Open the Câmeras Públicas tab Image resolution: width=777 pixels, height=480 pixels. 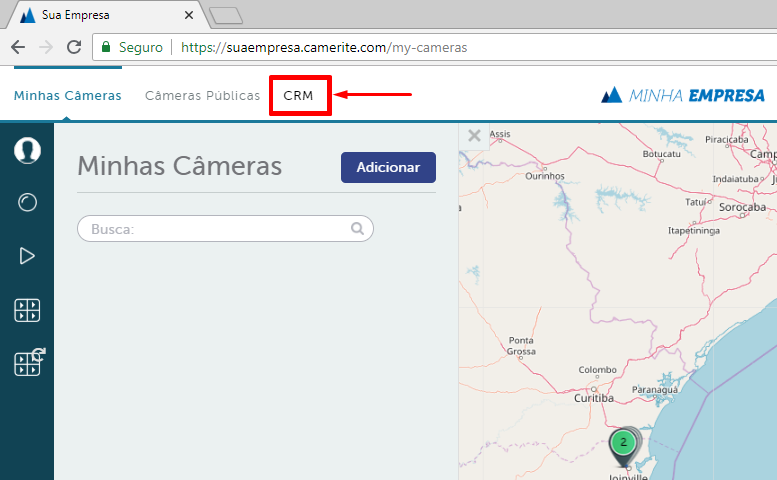(202, 96)
